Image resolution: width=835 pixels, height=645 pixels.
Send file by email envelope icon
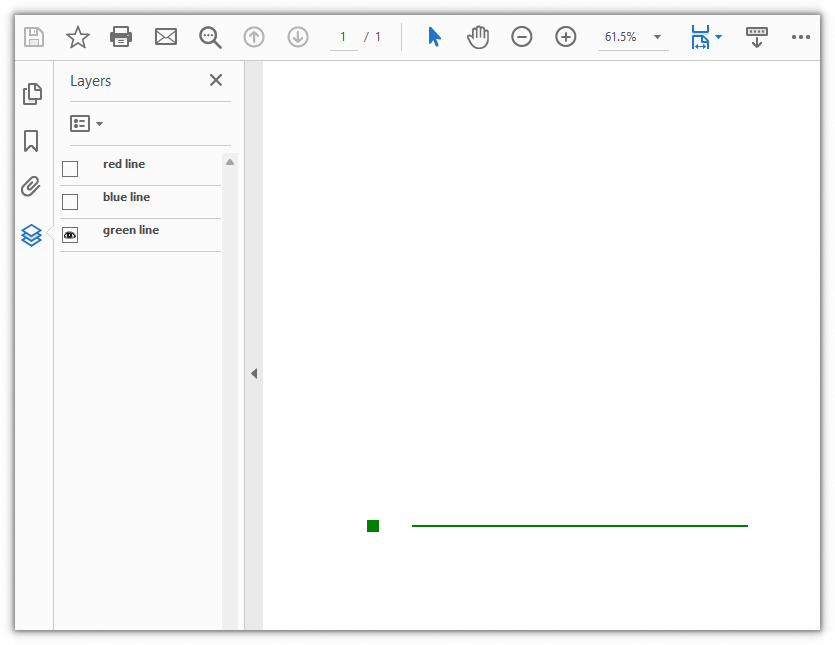[166, 37]
